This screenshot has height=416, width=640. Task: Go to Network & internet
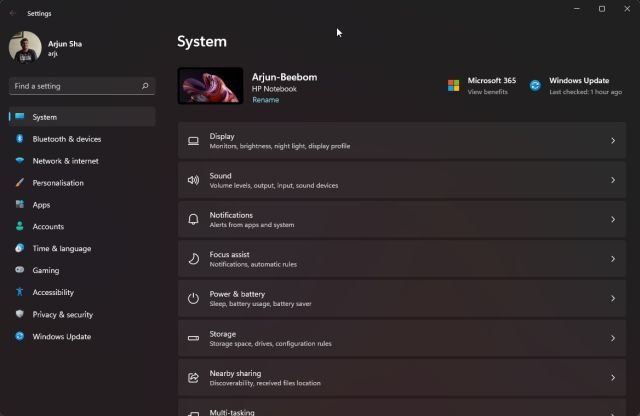[82, 161]
